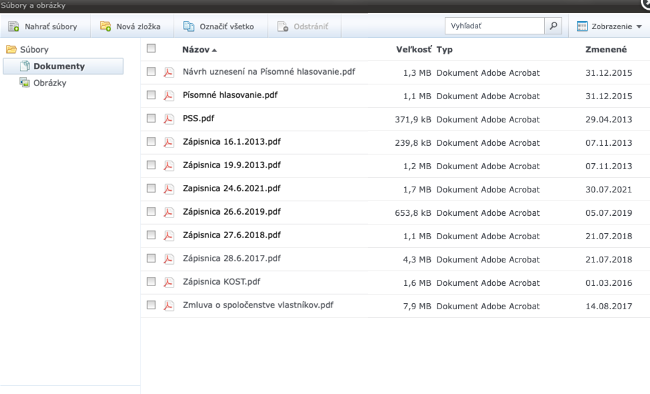This screenshot has width=650, height=394.
Task: Click the Súbory root folder icon
Action: pyautogui.click(x=11, y=50)
